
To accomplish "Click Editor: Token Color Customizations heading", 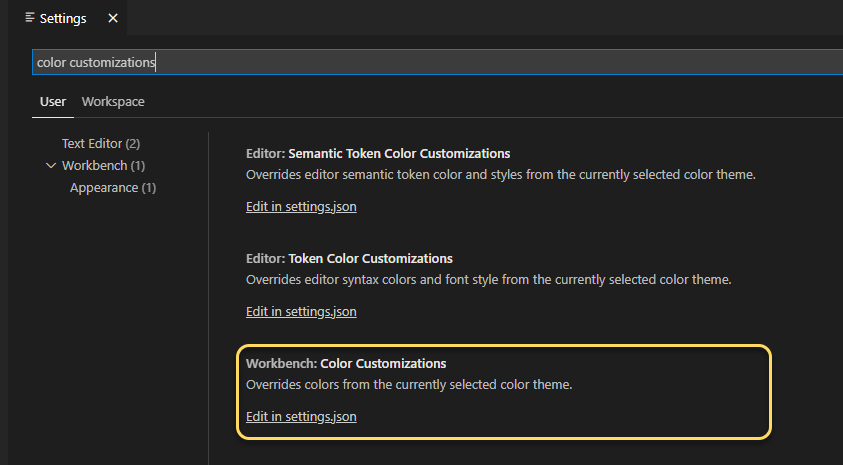I will [349, 258].
